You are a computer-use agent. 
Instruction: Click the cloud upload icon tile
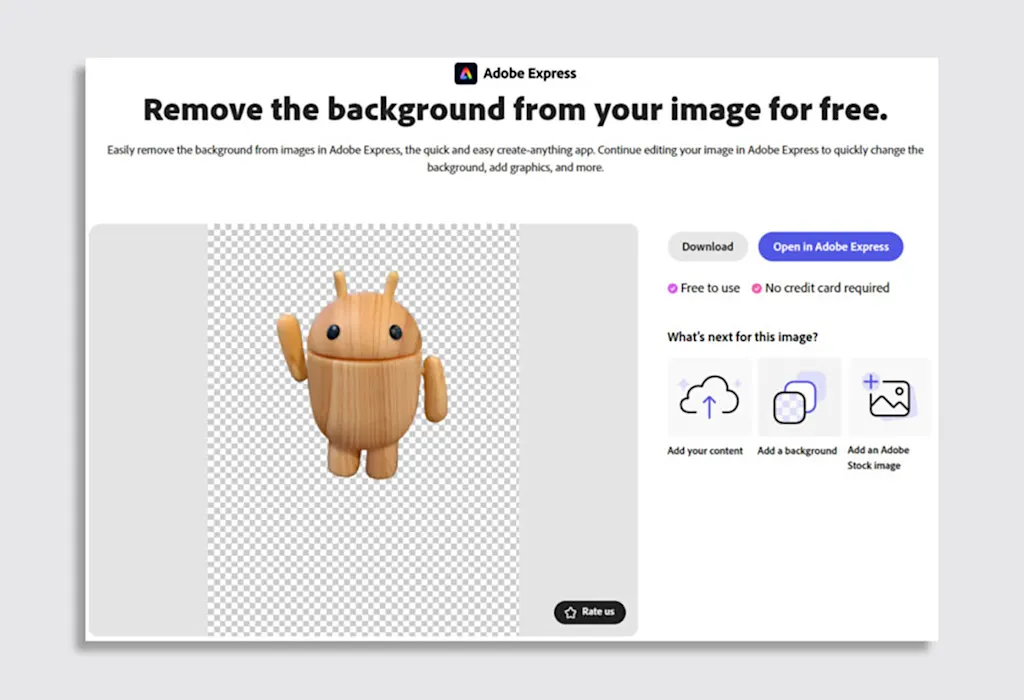(709, 397)
